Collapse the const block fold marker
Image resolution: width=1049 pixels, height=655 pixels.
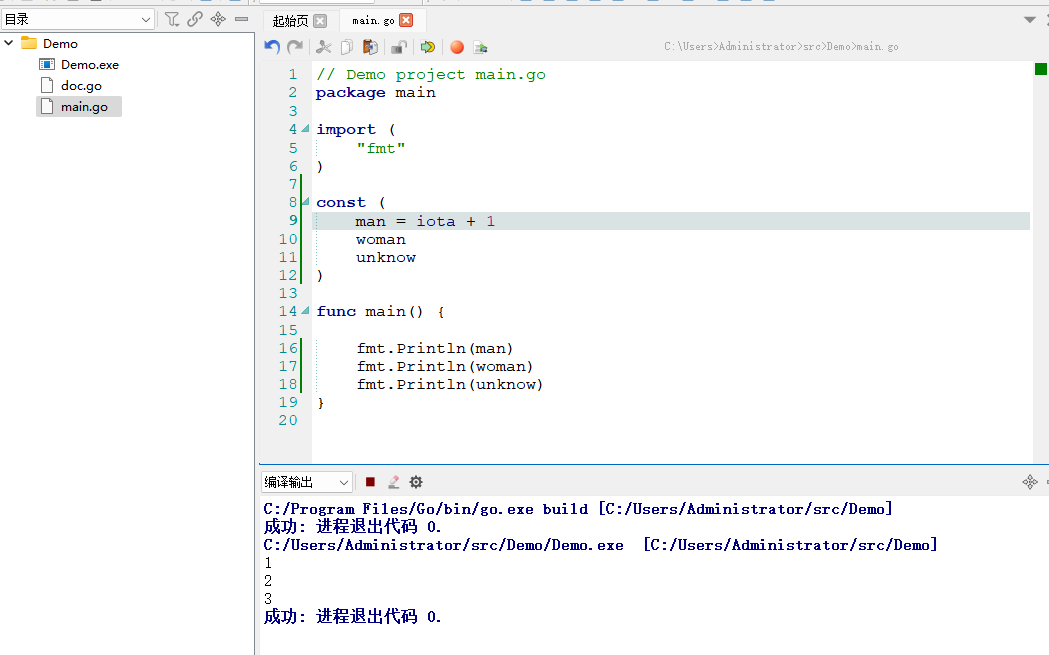click(x=306, y=202)
